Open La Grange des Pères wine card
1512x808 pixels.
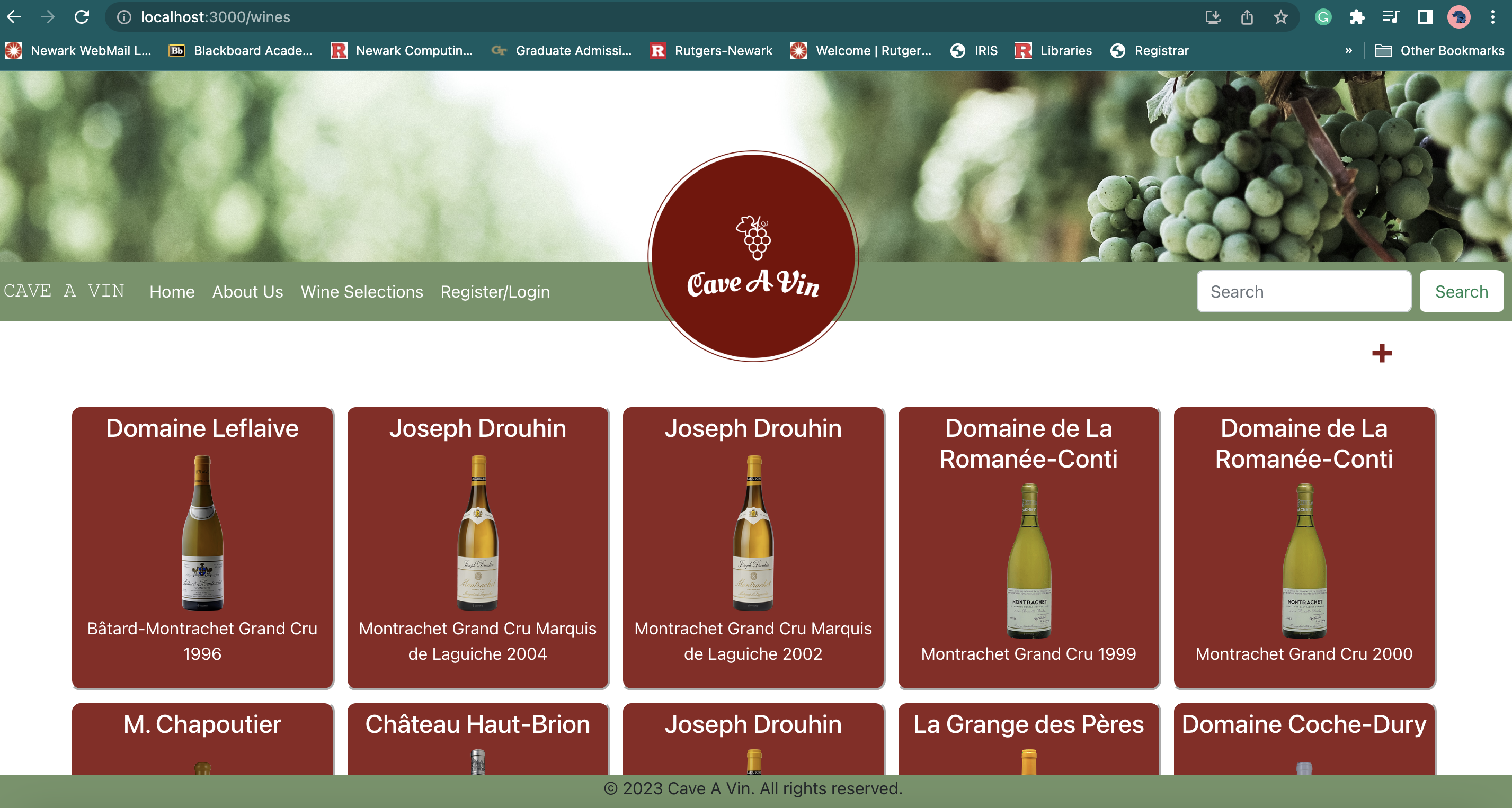coord(1028,738)
